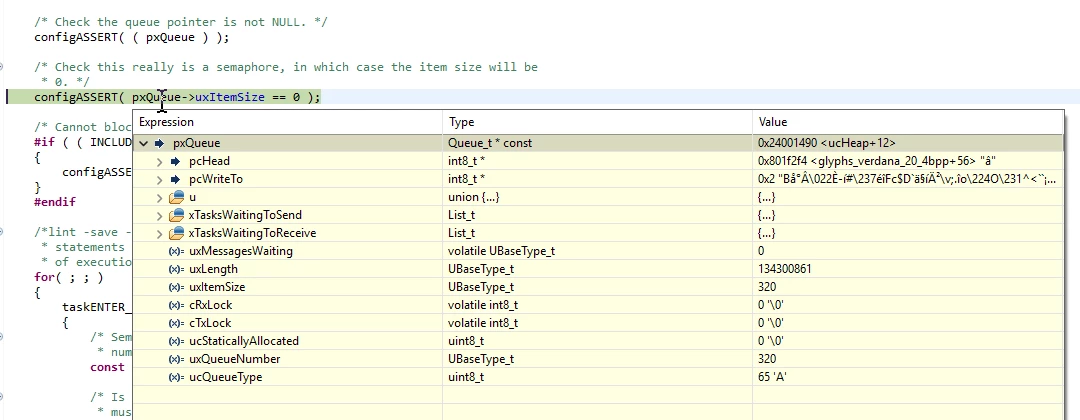Image resolution: width=1080 pixels, height=420 pixels.
Task: Click the struct icon beside u
Action: coord(176,197)
